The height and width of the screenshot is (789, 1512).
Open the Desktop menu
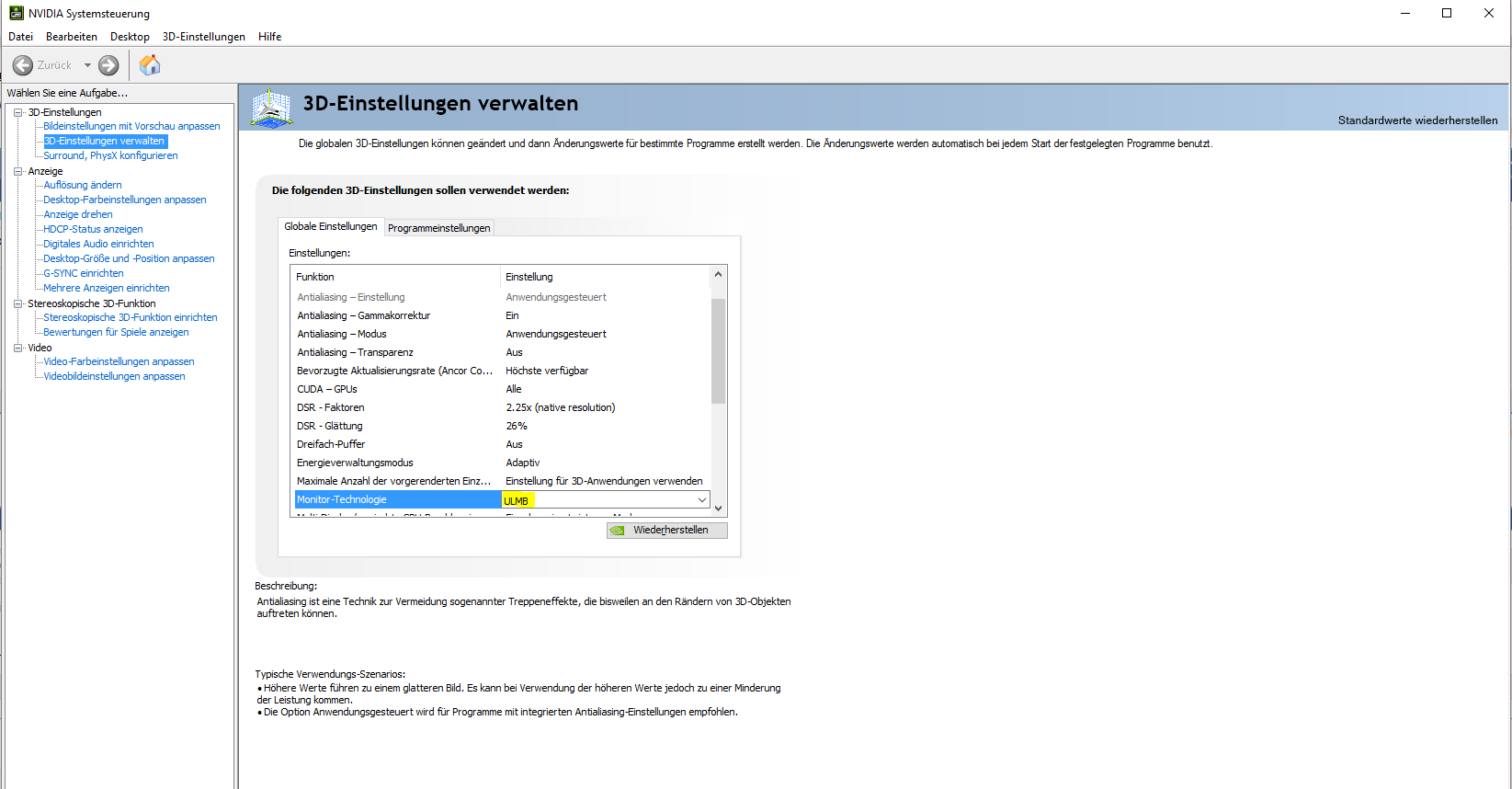pos(130,37)
